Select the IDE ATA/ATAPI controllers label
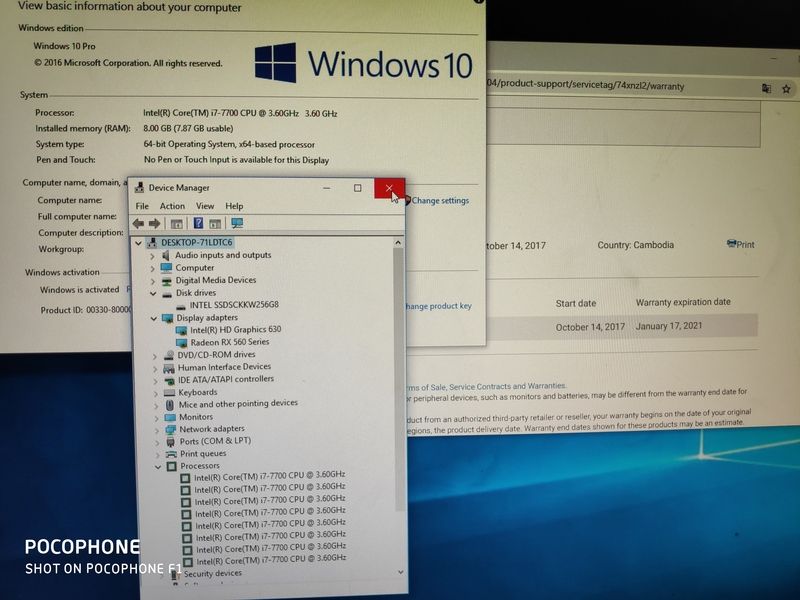The width and height of the screenshot is (800, 600). (226, 380)
